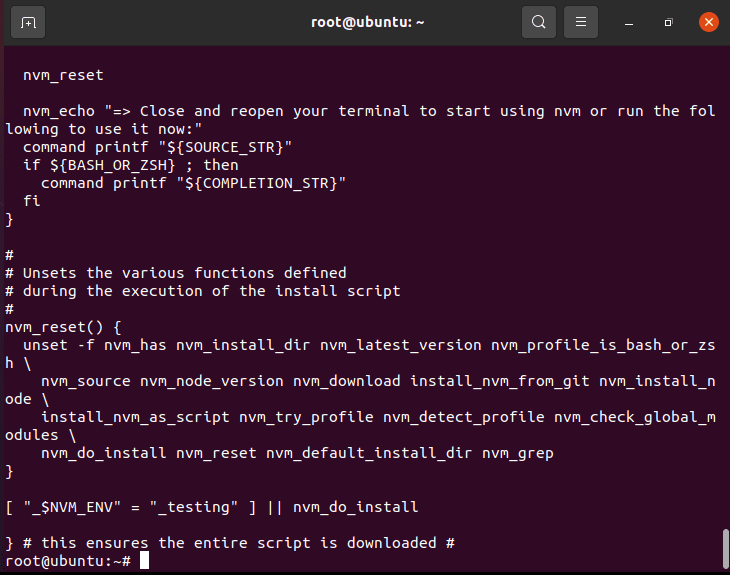This screenshot has height=575, width=730.
Task: Close the terminal window
Action: 708,22
